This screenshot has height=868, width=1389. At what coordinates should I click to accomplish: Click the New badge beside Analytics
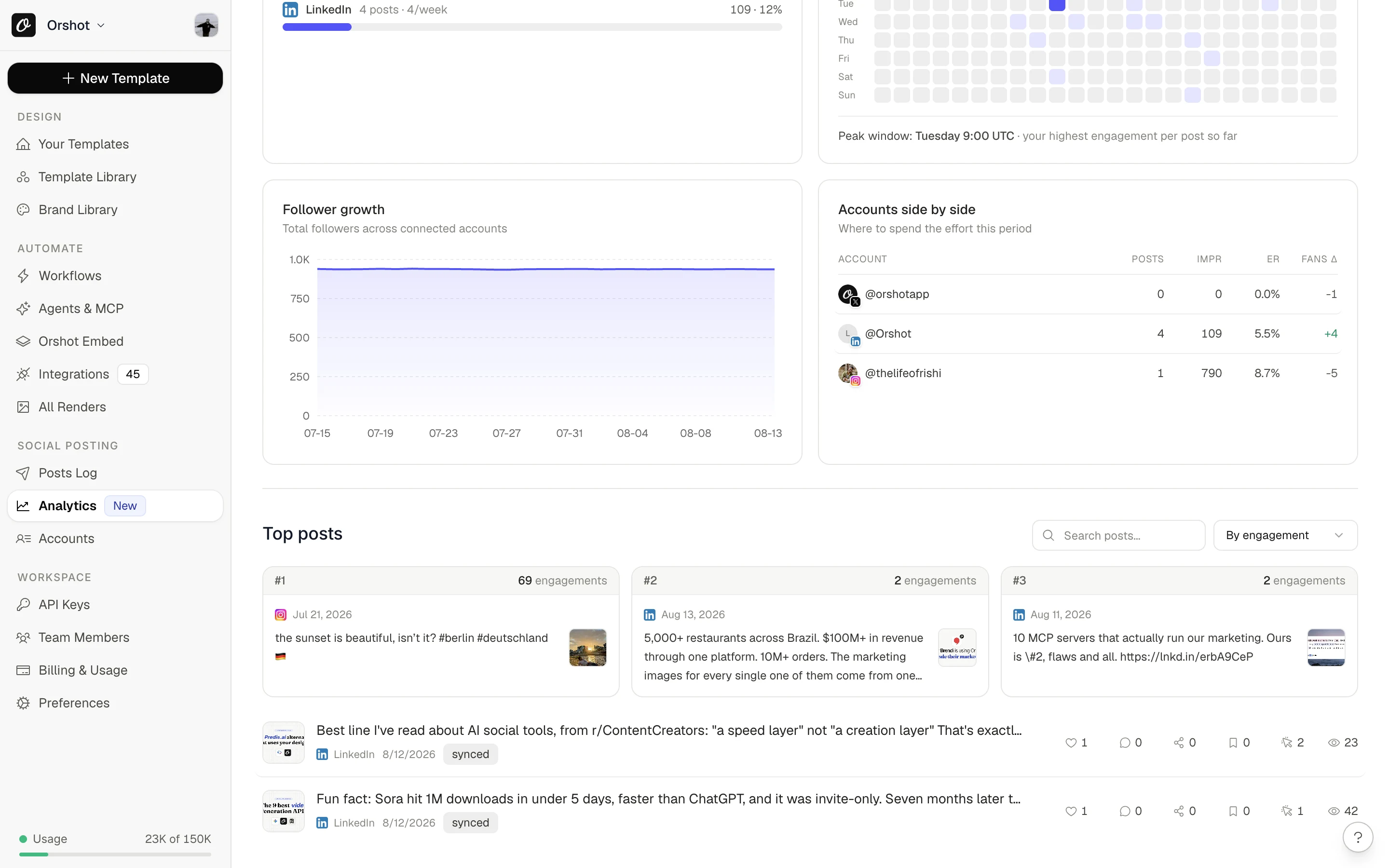[x=124, y=506]
